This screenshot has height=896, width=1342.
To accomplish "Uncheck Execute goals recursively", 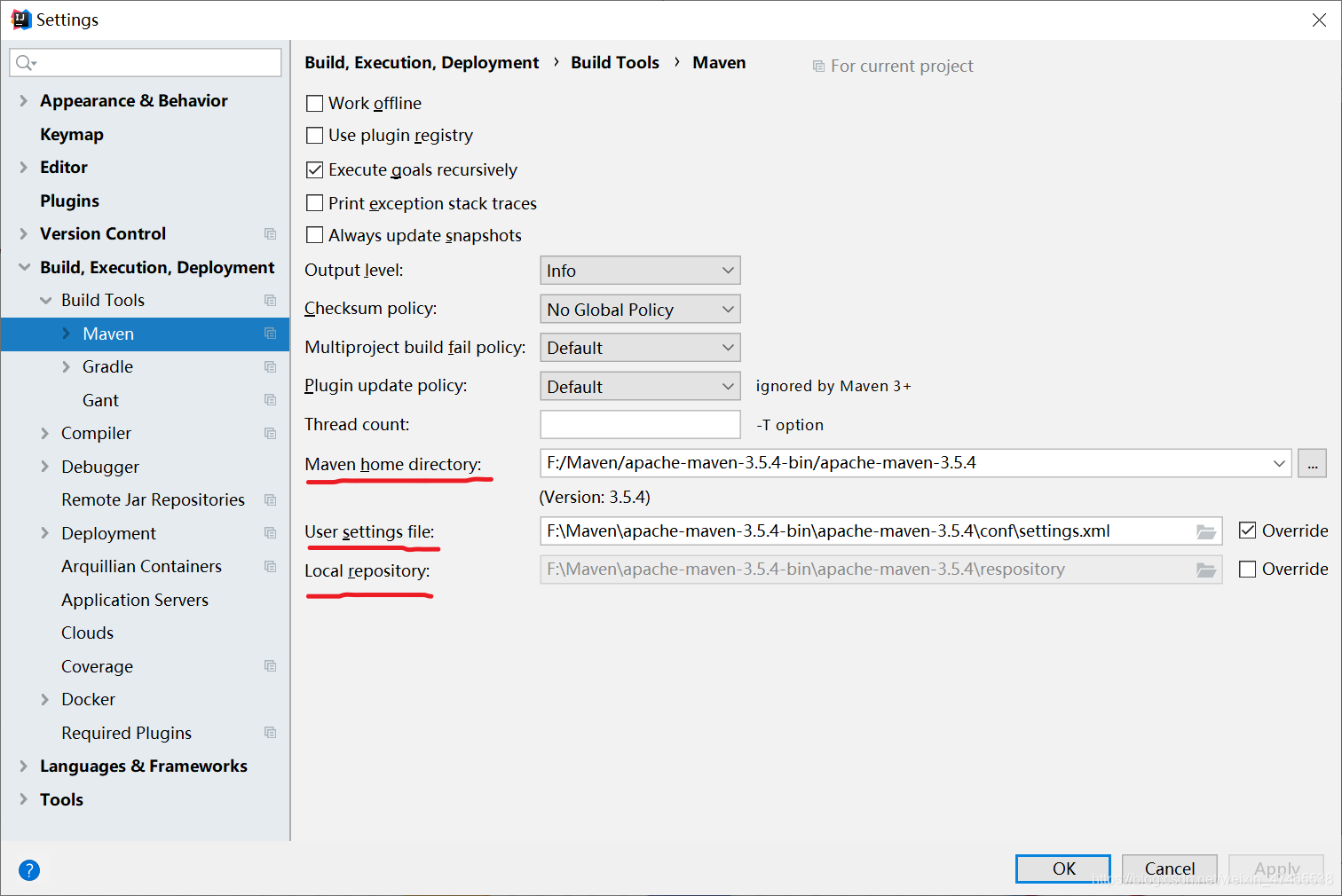I will (x=314, y=169).
